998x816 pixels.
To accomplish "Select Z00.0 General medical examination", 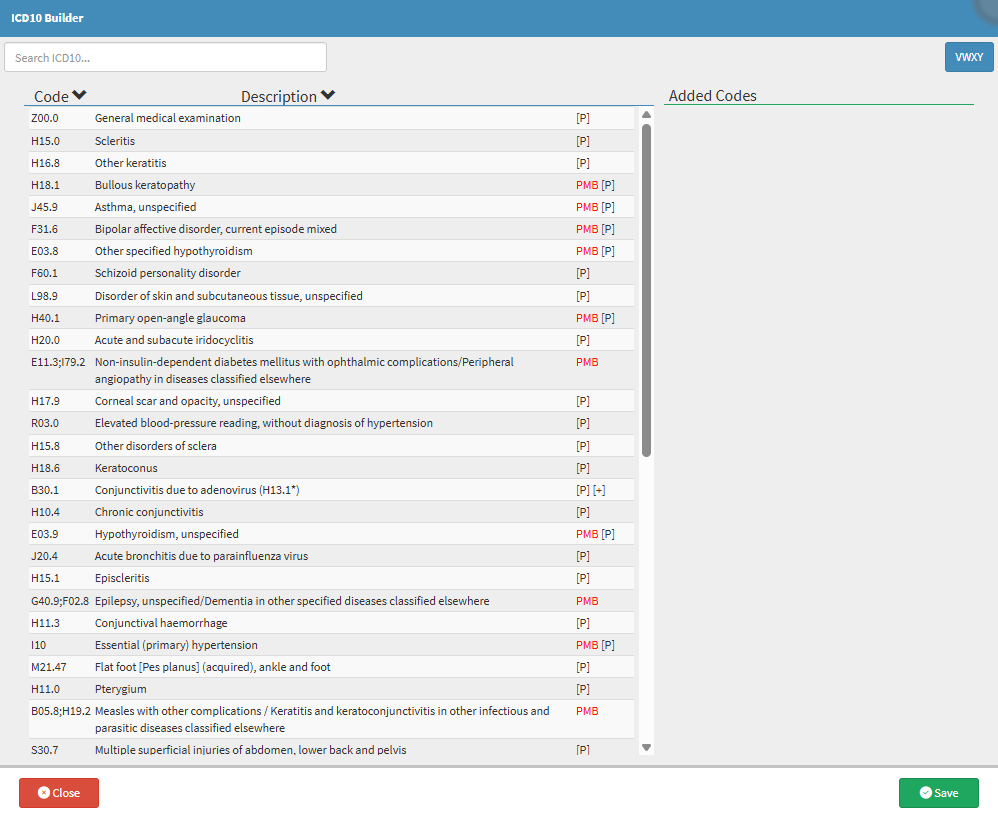I will point(331,118).
